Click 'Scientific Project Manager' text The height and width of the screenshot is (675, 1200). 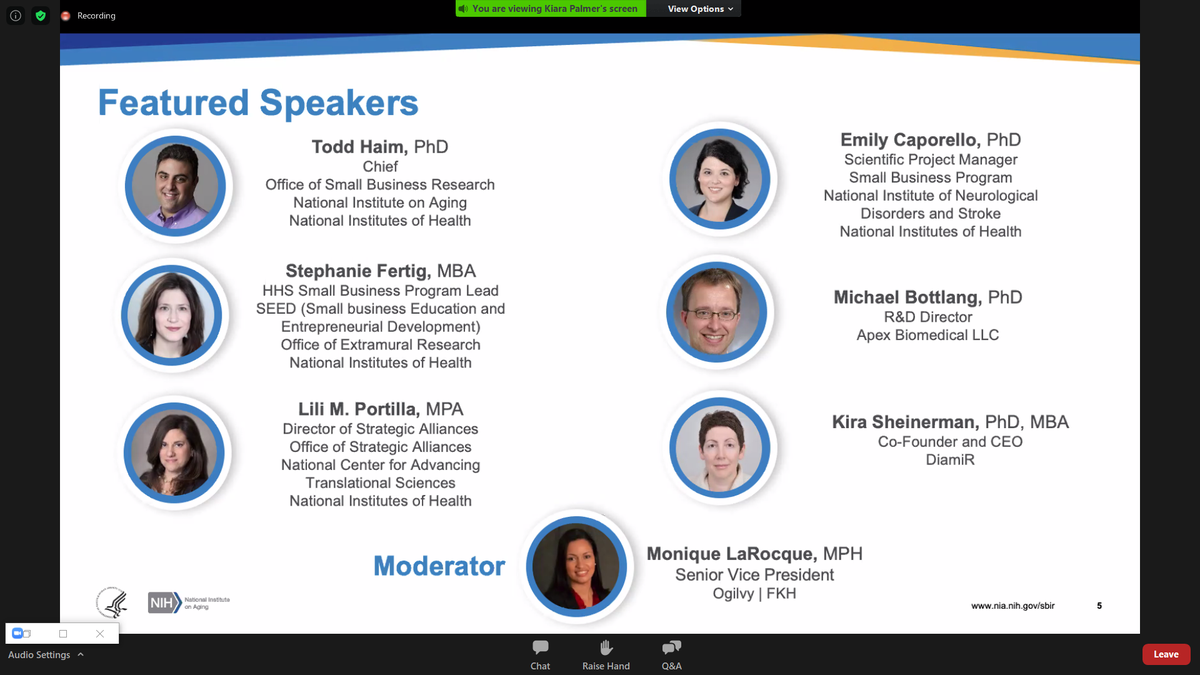click(x=930, y=160)
